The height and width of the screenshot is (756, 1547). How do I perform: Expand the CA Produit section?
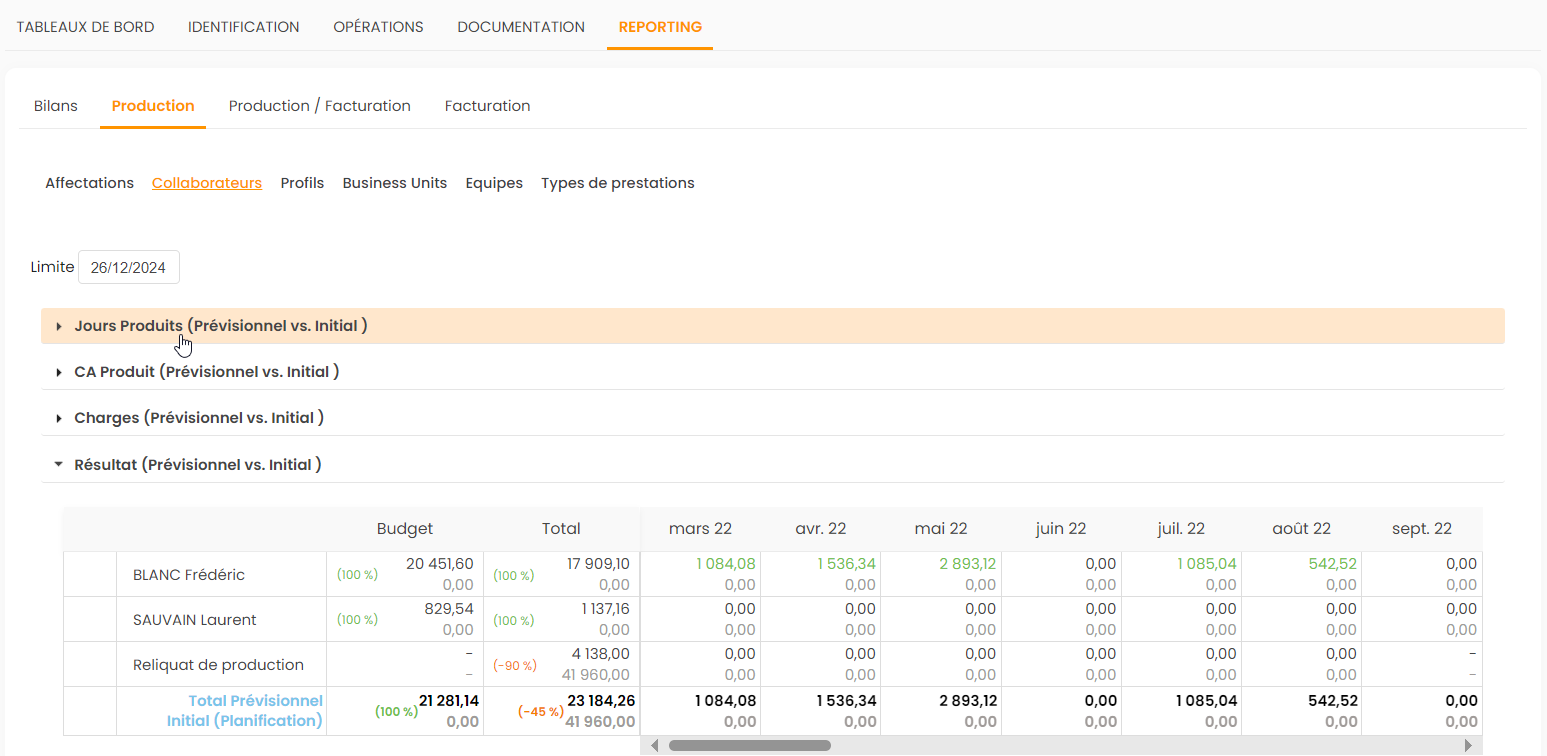click(207, 372)
